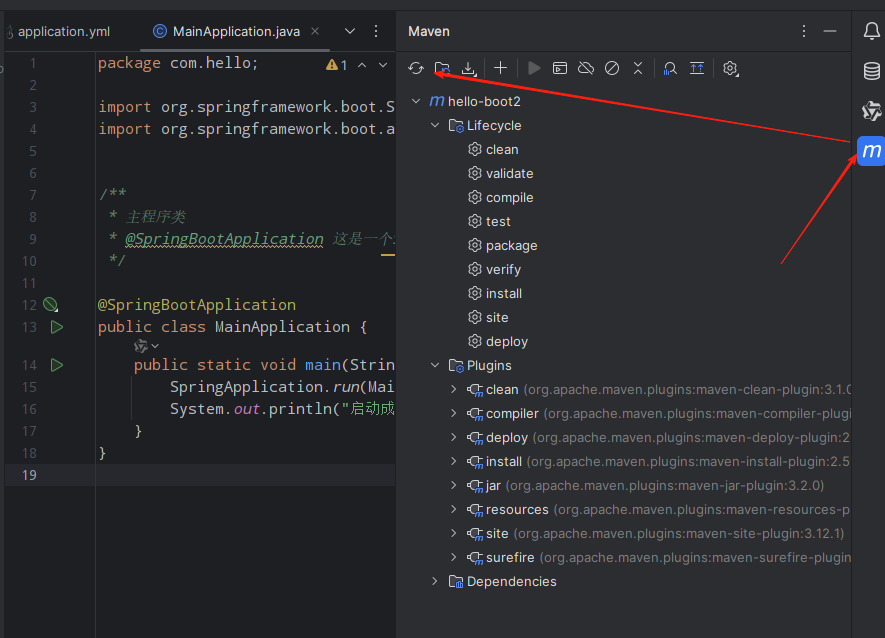The width and height of the screenshot is (885, 638).
Task: Open Database tool window
Action: click(x=871, y=71)
